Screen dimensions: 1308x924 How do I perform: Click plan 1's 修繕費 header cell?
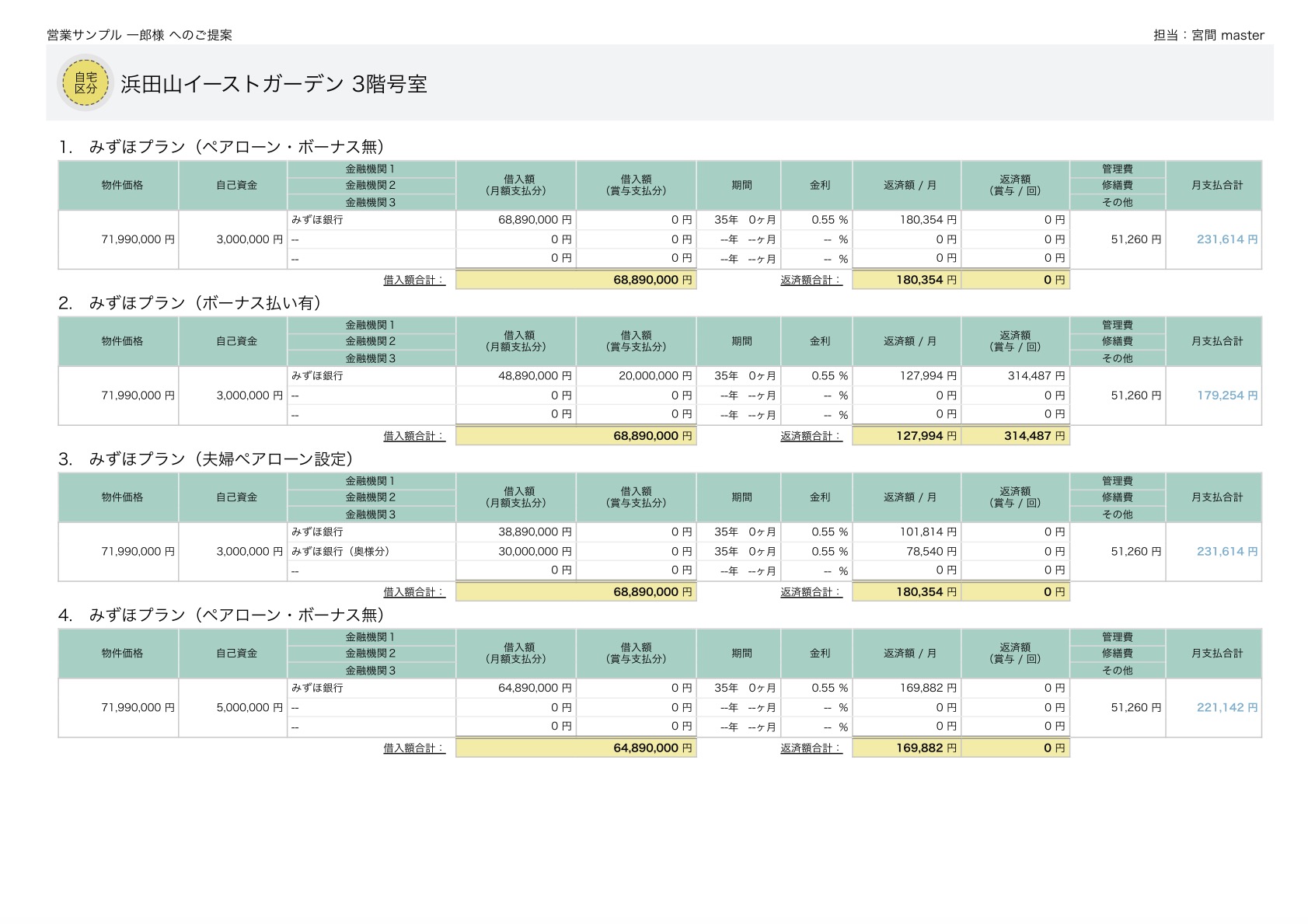(x=1118, y=185)
